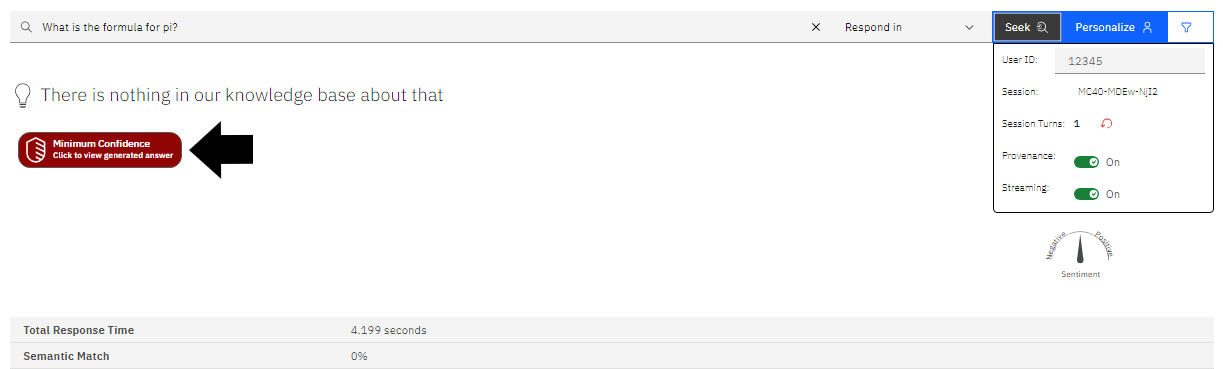Click the Sentiment gauge needle
The width and height of the screenshot is (1223, 369).
tap(1081, 249)
